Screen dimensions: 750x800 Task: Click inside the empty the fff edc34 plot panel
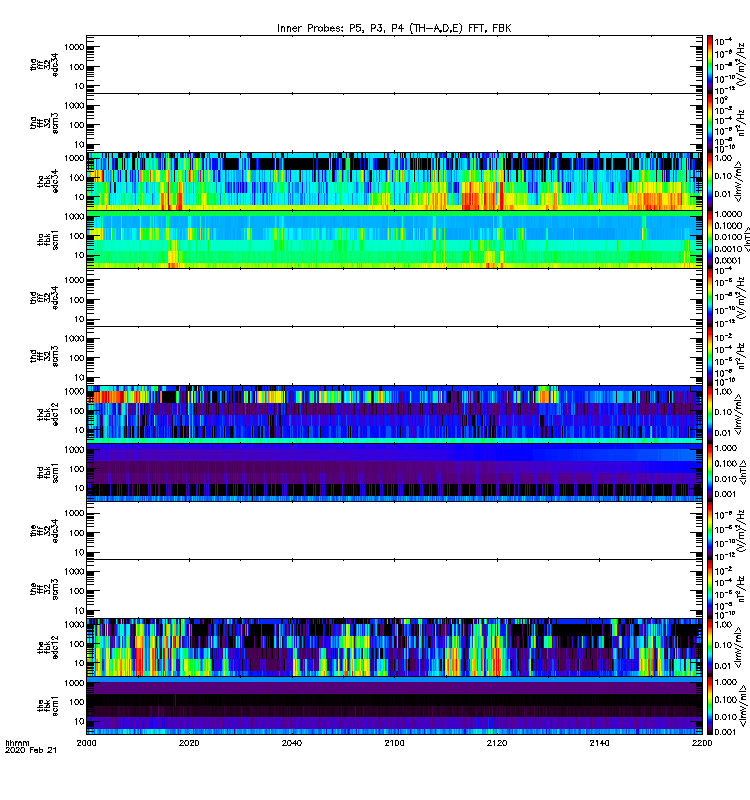point(394,531)
